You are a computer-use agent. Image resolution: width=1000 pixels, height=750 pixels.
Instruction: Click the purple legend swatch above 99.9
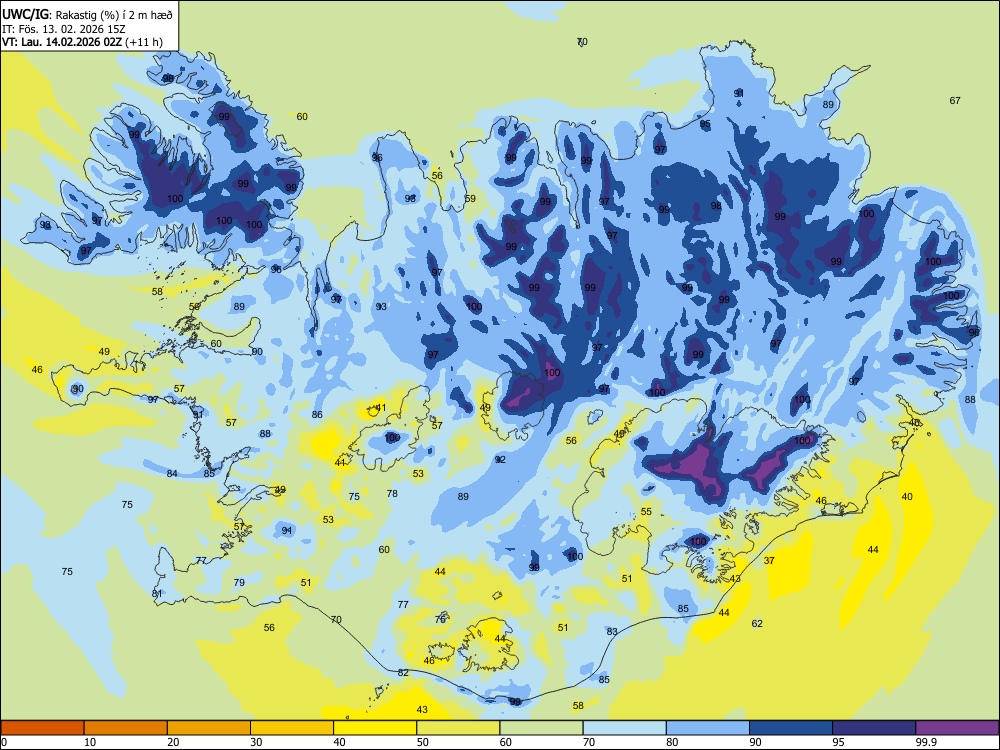957,728
